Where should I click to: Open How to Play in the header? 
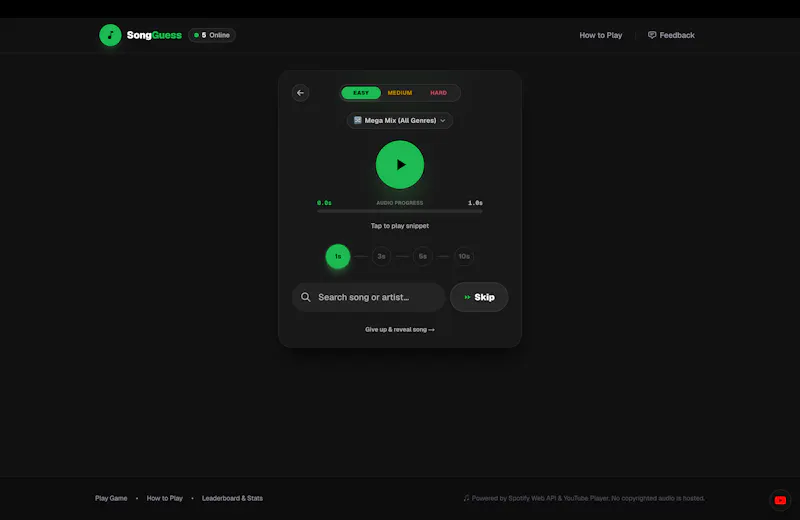pyautogui.click(x=601, y=35)
